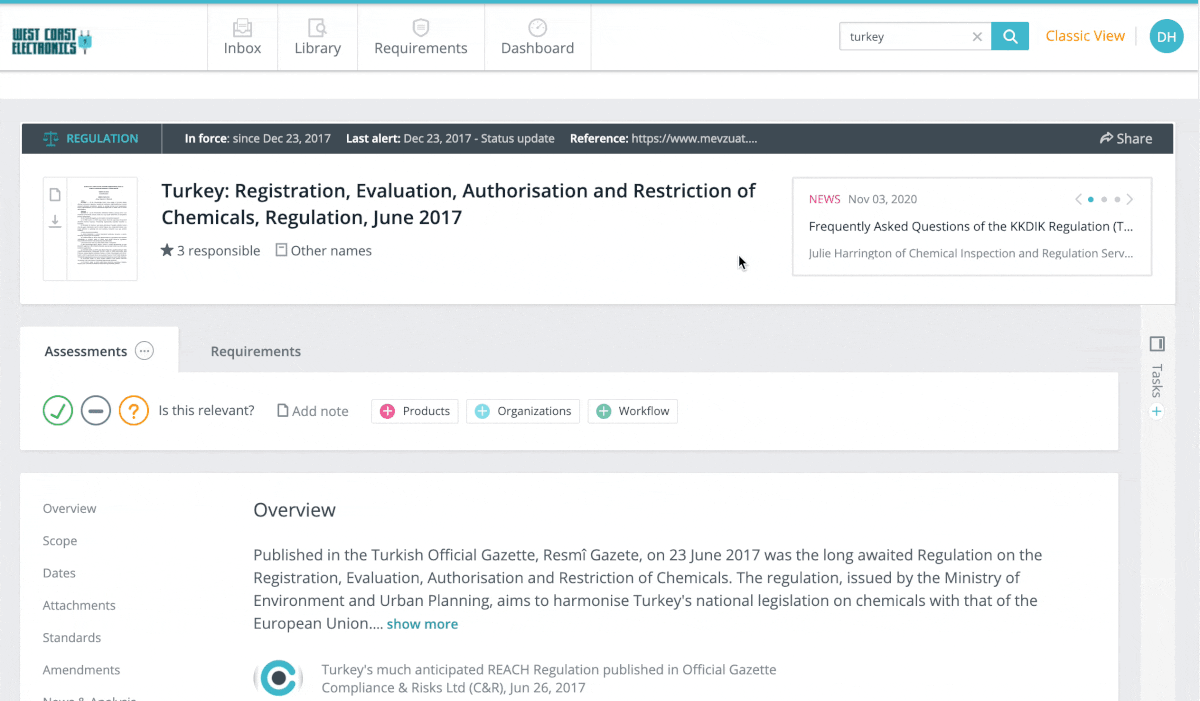Select the orange question mark relevance option
The image size is (1200, 701).
(x=133, y=410)
